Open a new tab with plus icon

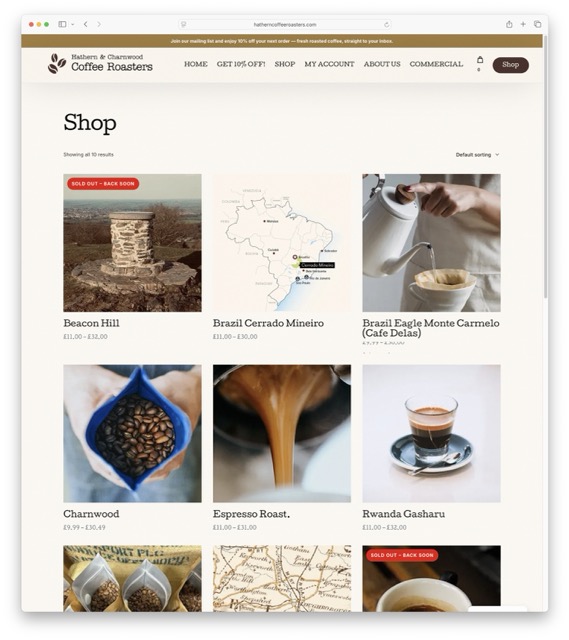coord(523,24)
